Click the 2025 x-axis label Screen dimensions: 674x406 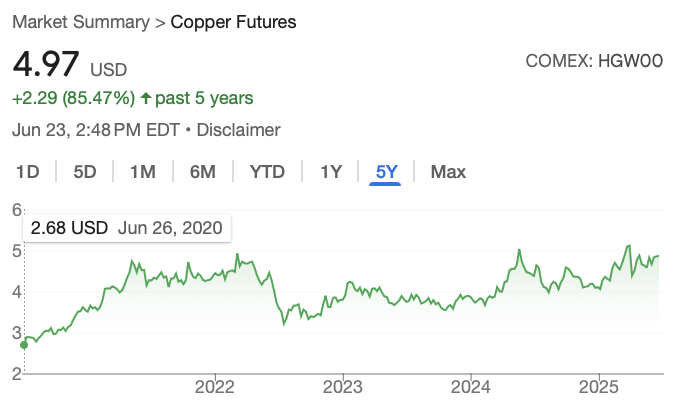point(598,387)
